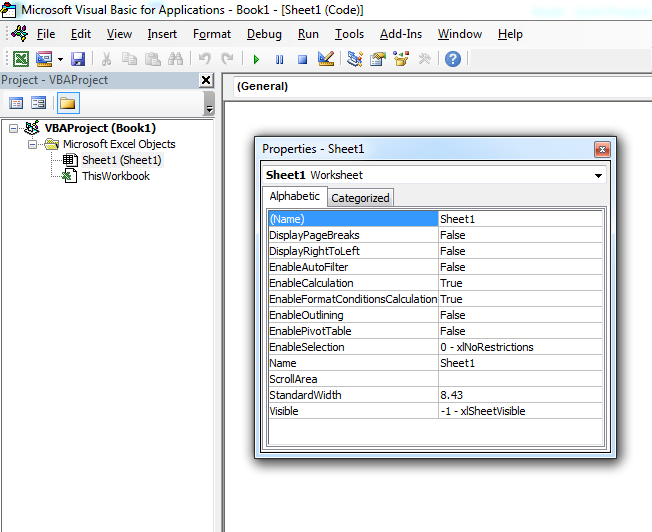
Task: Click View Microsoft Excel toolbar icon
Action: pyautogui.click(x=21, y=59)
